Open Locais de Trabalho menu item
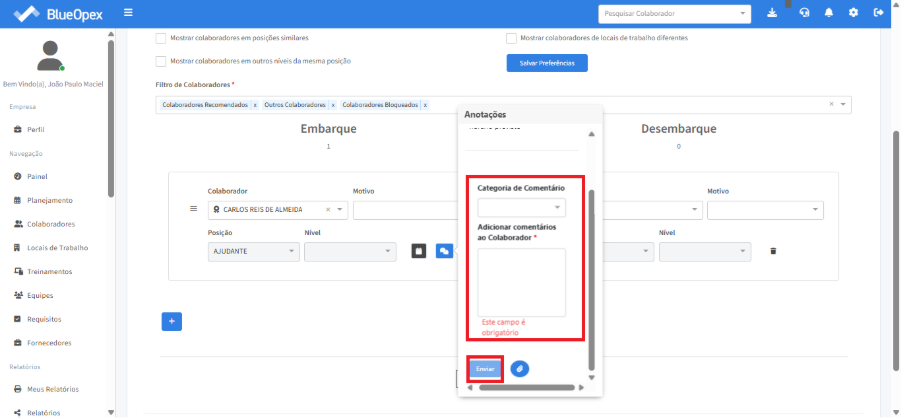 tap(57, 248)
